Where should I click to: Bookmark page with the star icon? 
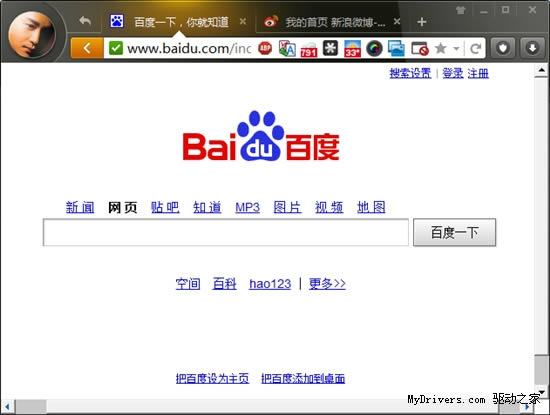click(441, 48)
